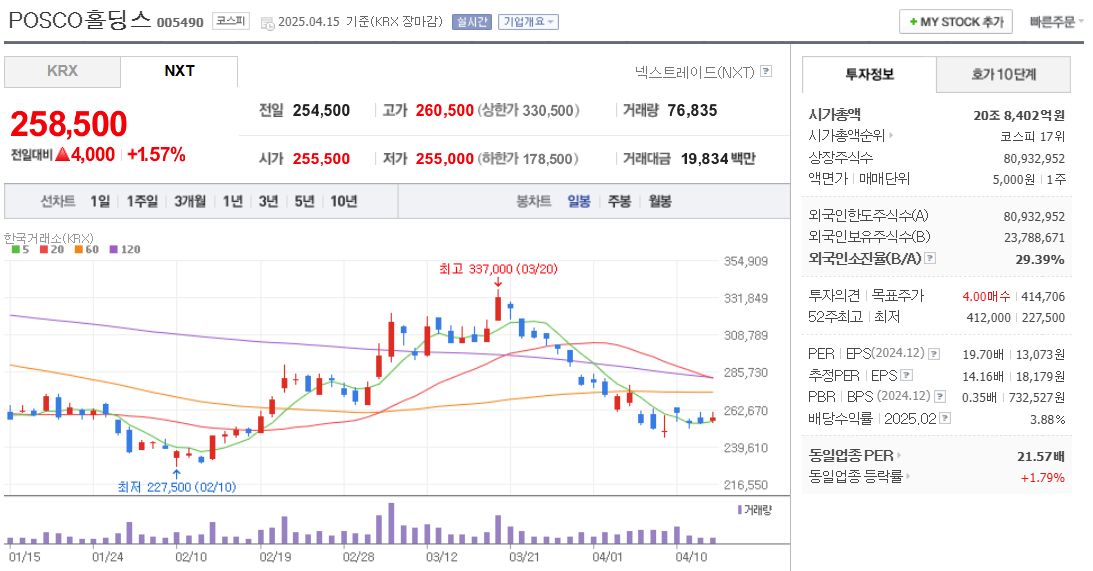Click 시가 value 255,500
The image size is (1093, 571).
point(321,159)
